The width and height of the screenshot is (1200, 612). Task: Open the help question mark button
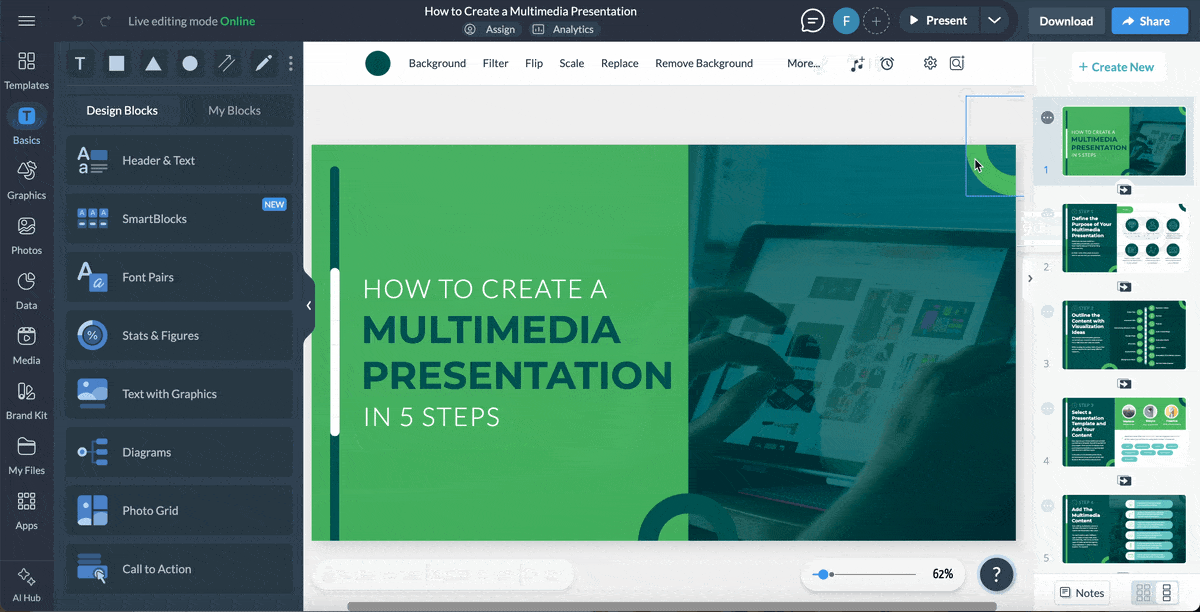point(996,574)
